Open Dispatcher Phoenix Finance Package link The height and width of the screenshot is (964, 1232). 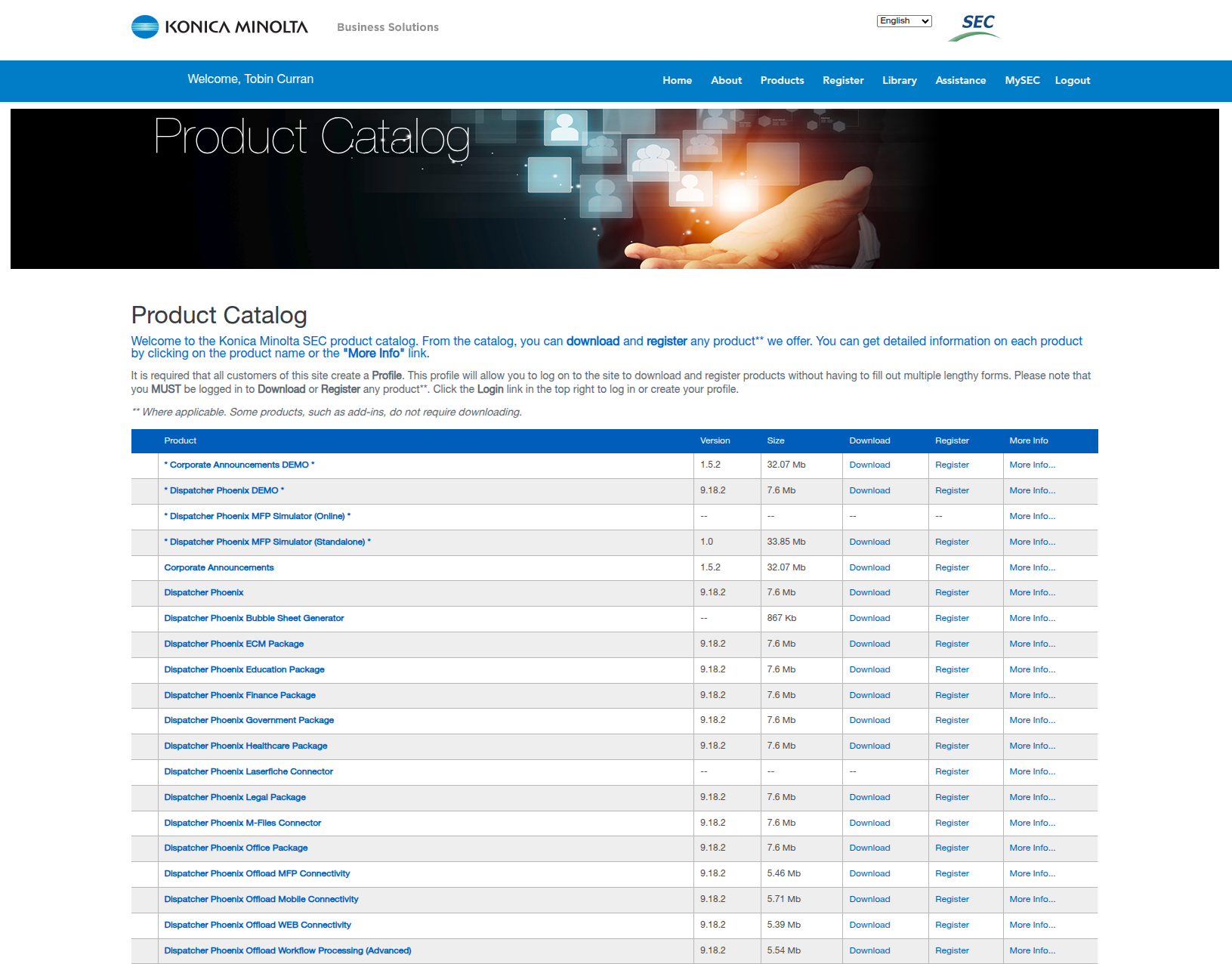[240, 696]
